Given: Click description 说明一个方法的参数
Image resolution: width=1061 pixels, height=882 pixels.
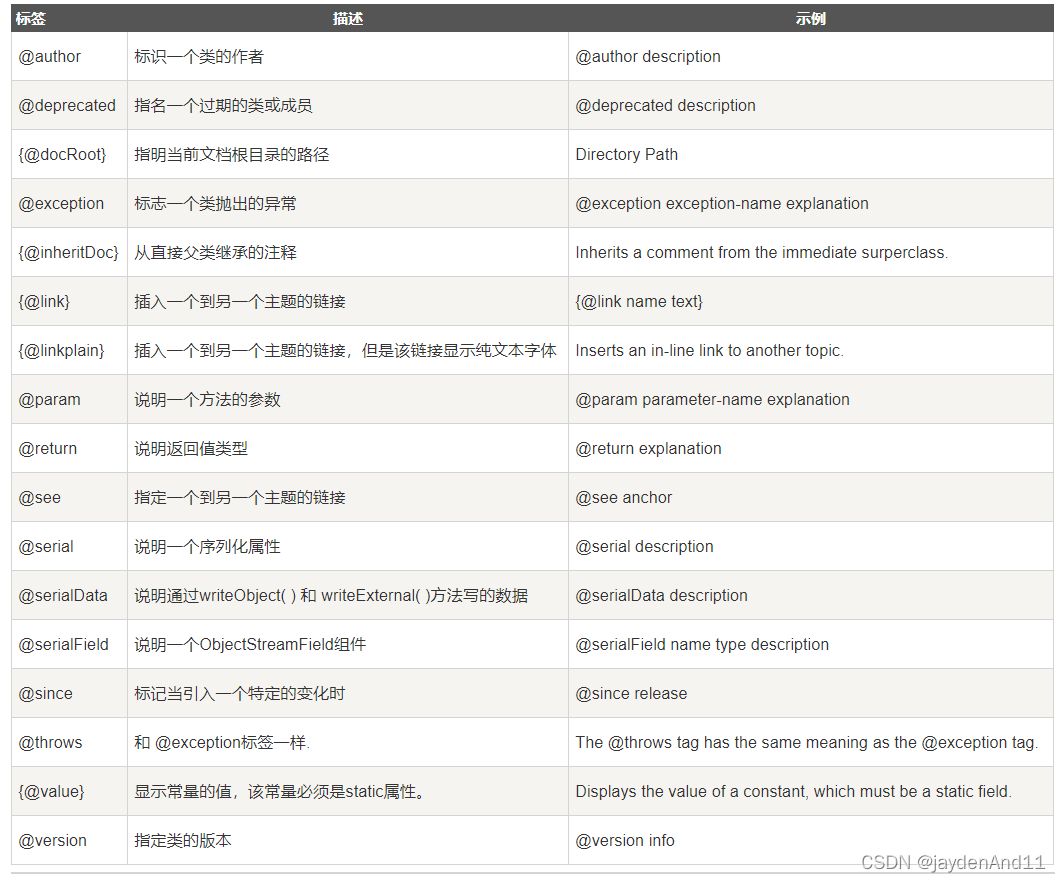Looking at the screenshot, I should coord(207,400).
